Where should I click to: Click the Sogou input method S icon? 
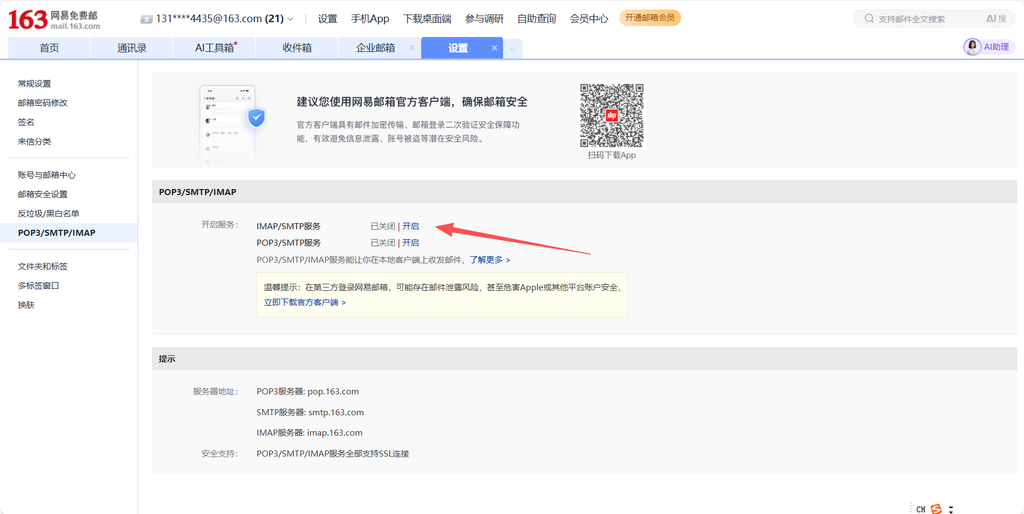point(937,509)
